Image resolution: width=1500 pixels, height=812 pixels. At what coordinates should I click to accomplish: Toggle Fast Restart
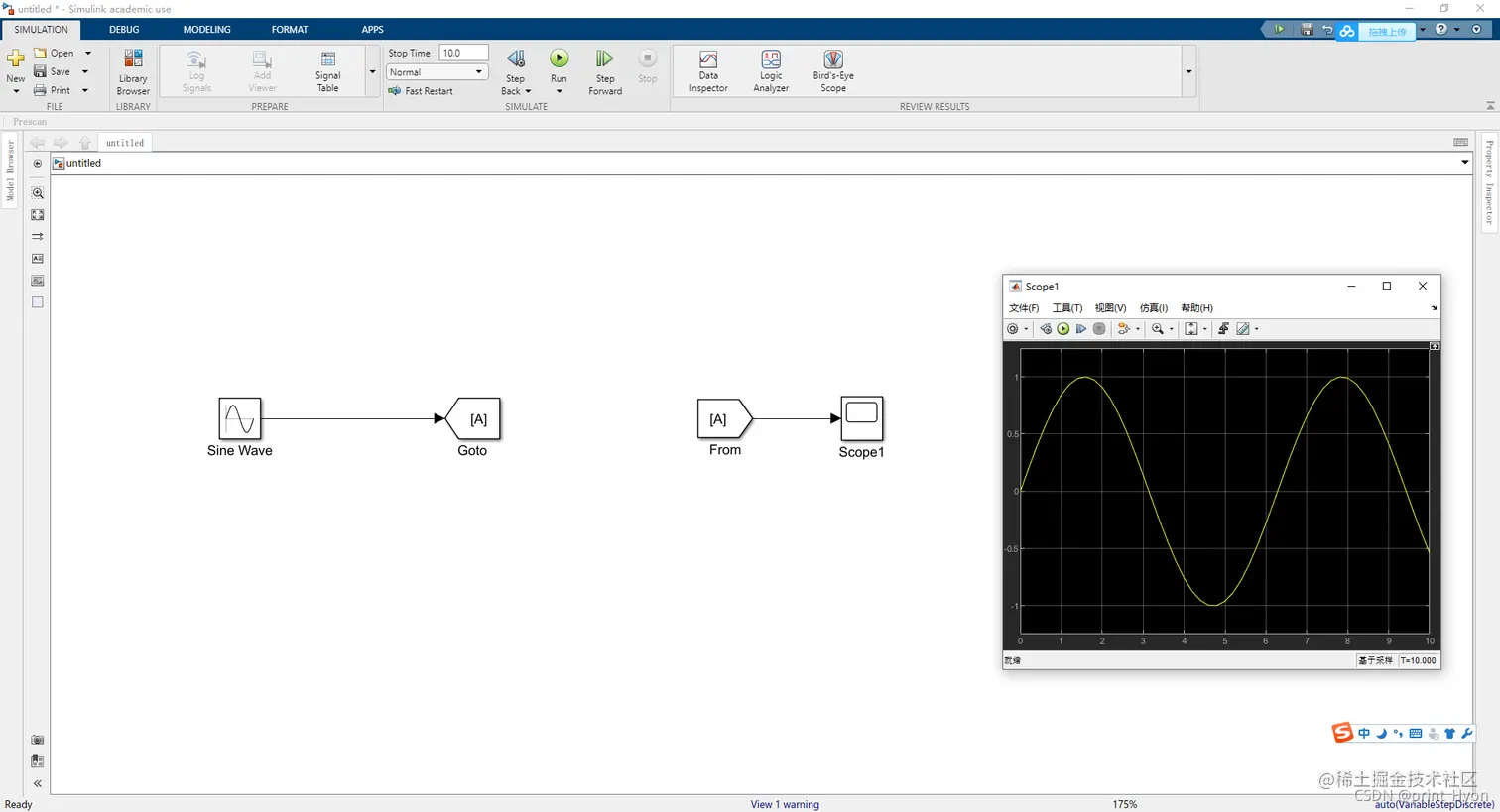421,91
